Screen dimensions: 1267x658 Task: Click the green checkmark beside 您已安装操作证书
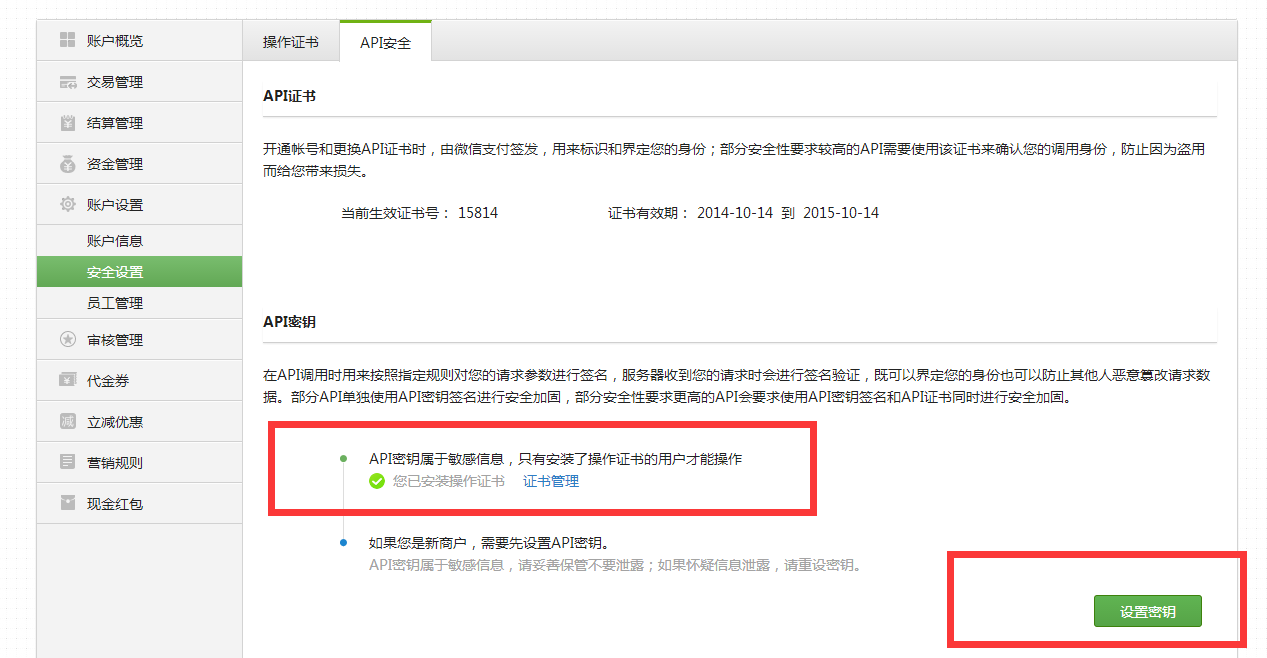pos(377,481)
